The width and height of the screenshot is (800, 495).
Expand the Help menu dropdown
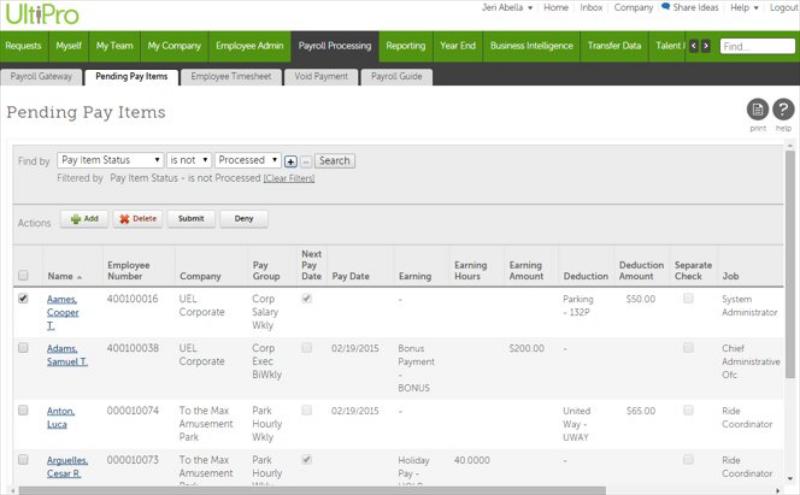click(744, 8)
